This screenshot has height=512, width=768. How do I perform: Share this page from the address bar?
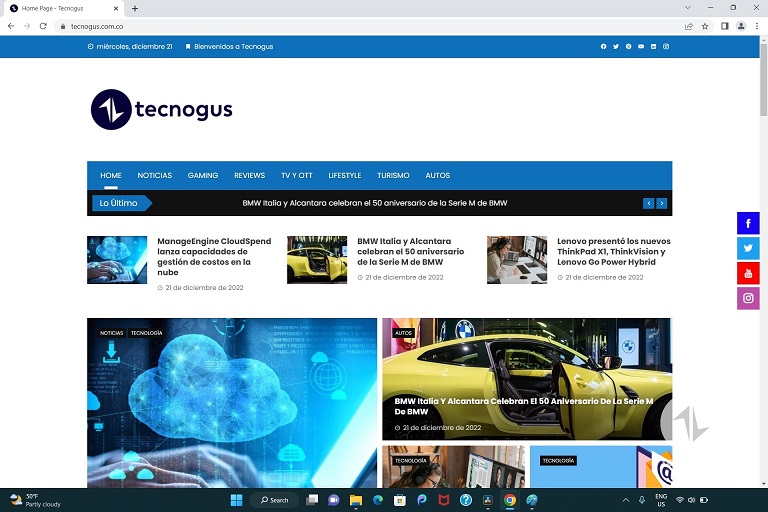coord(689,26)
